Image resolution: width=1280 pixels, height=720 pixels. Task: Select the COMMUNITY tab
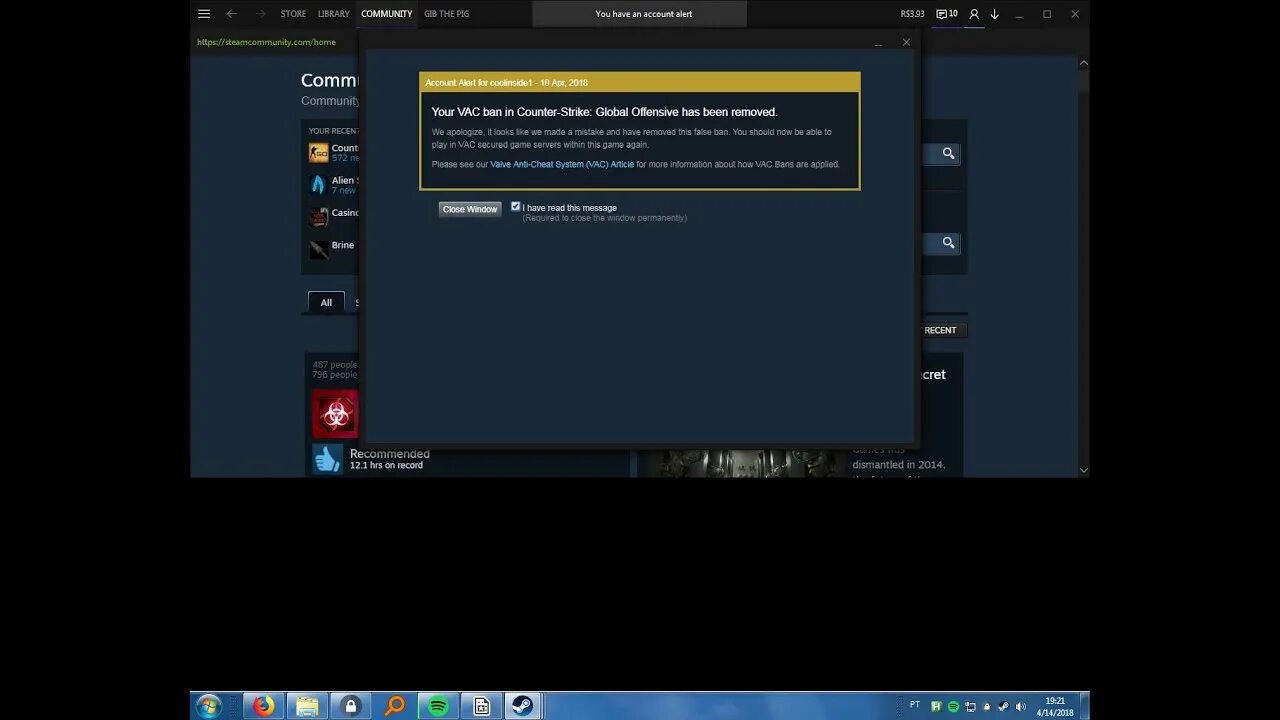tap(387, 14)
